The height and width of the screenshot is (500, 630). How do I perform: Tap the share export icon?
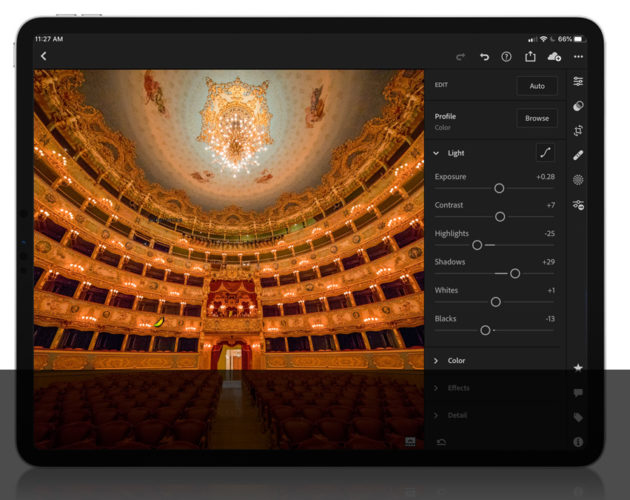(530, 56)
